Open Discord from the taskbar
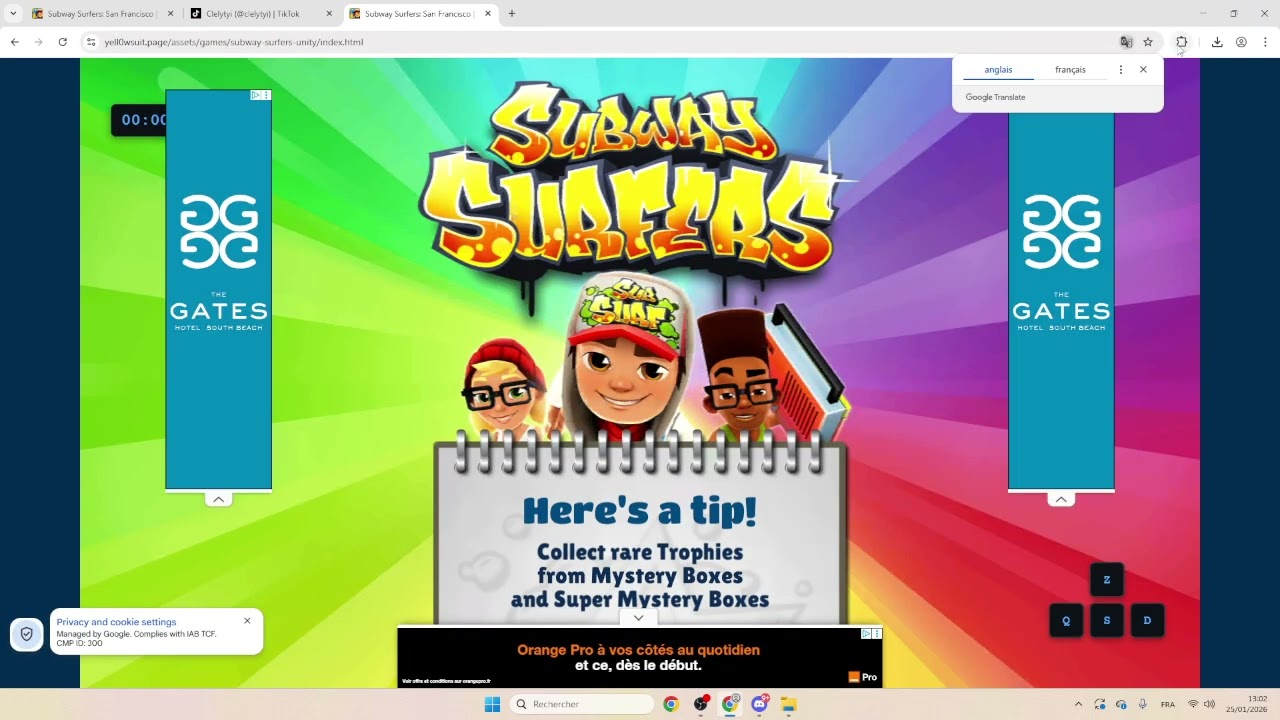The image size is (1280, 720). pos(760,704)
